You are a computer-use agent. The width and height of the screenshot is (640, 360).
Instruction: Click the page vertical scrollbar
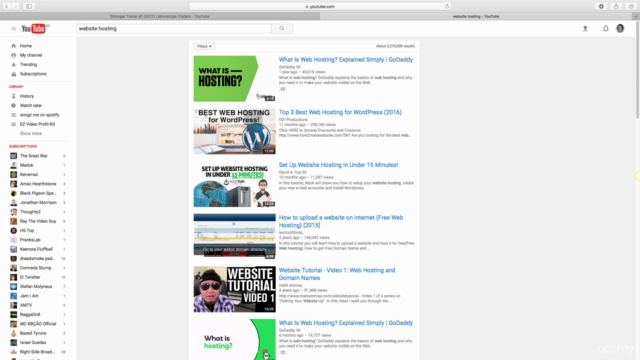638,69
